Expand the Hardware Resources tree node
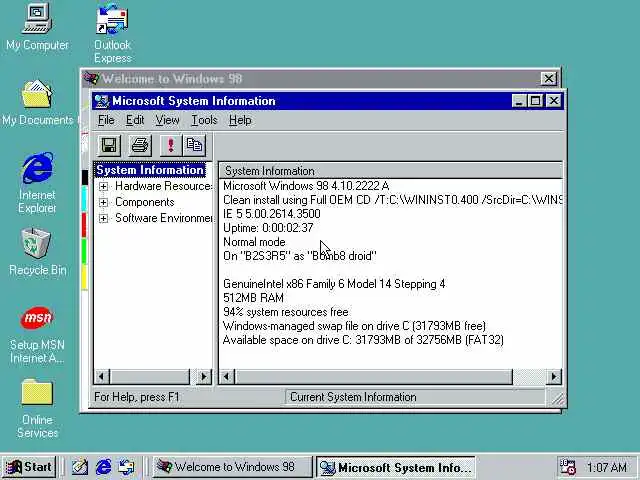 point(103,187)
